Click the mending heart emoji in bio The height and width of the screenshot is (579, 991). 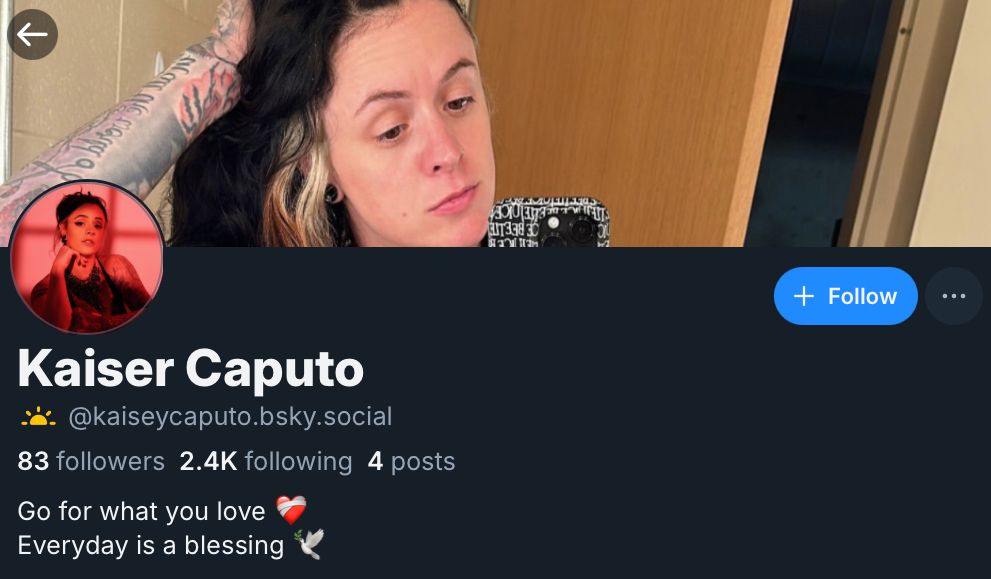[x=291, y=510]
